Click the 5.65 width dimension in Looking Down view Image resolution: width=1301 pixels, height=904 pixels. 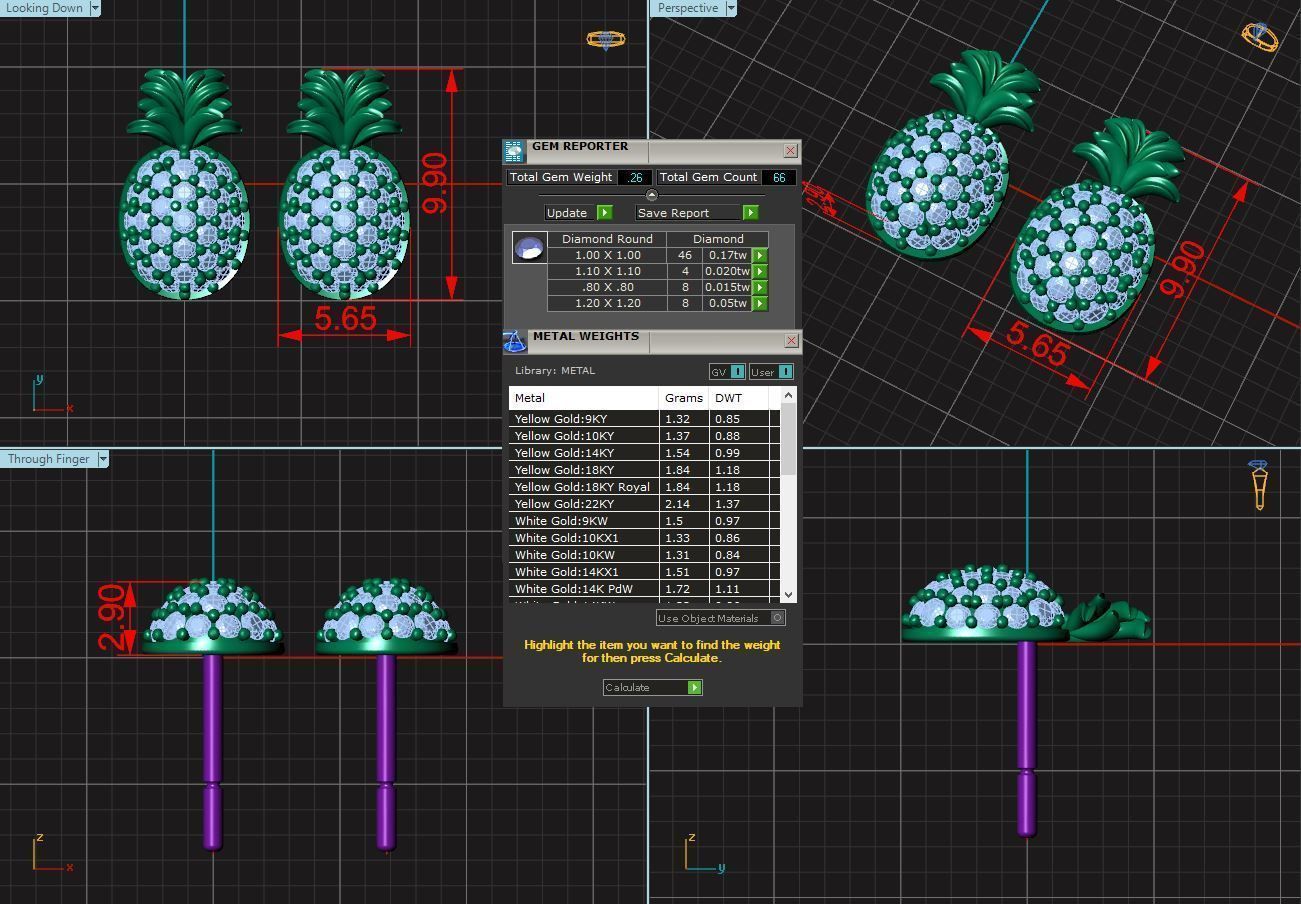[x=345, y=318]
